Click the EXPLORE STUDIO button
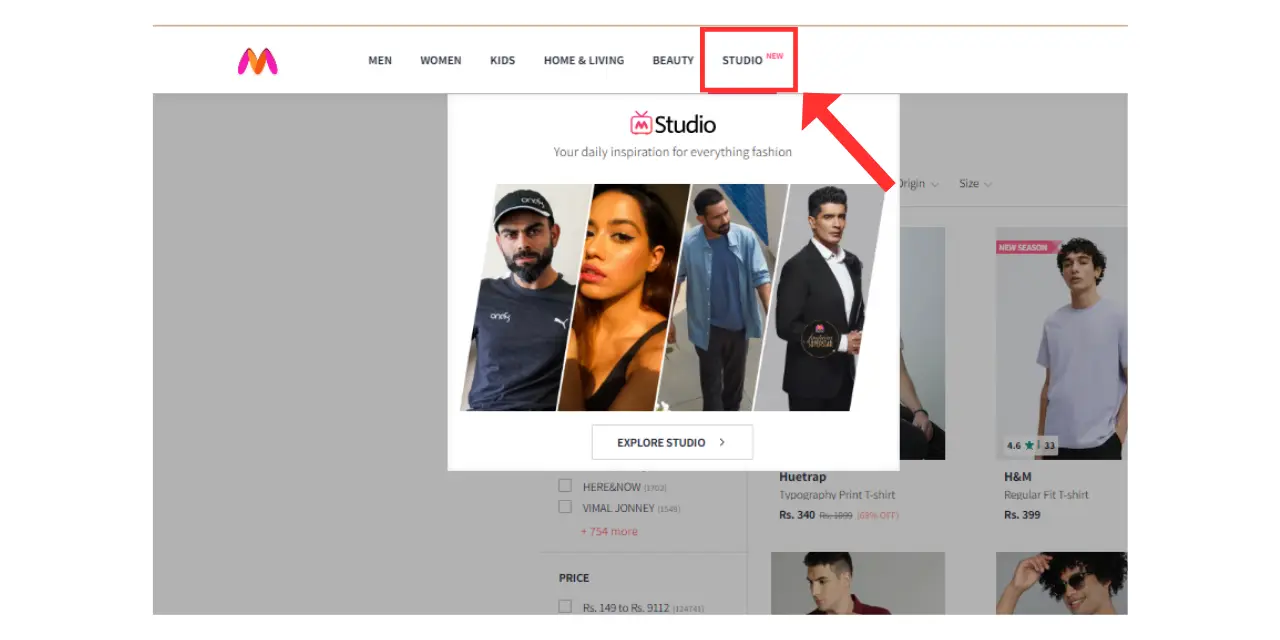The width and height of the screenshot is (1280, 640). click(x=672, y=442)
